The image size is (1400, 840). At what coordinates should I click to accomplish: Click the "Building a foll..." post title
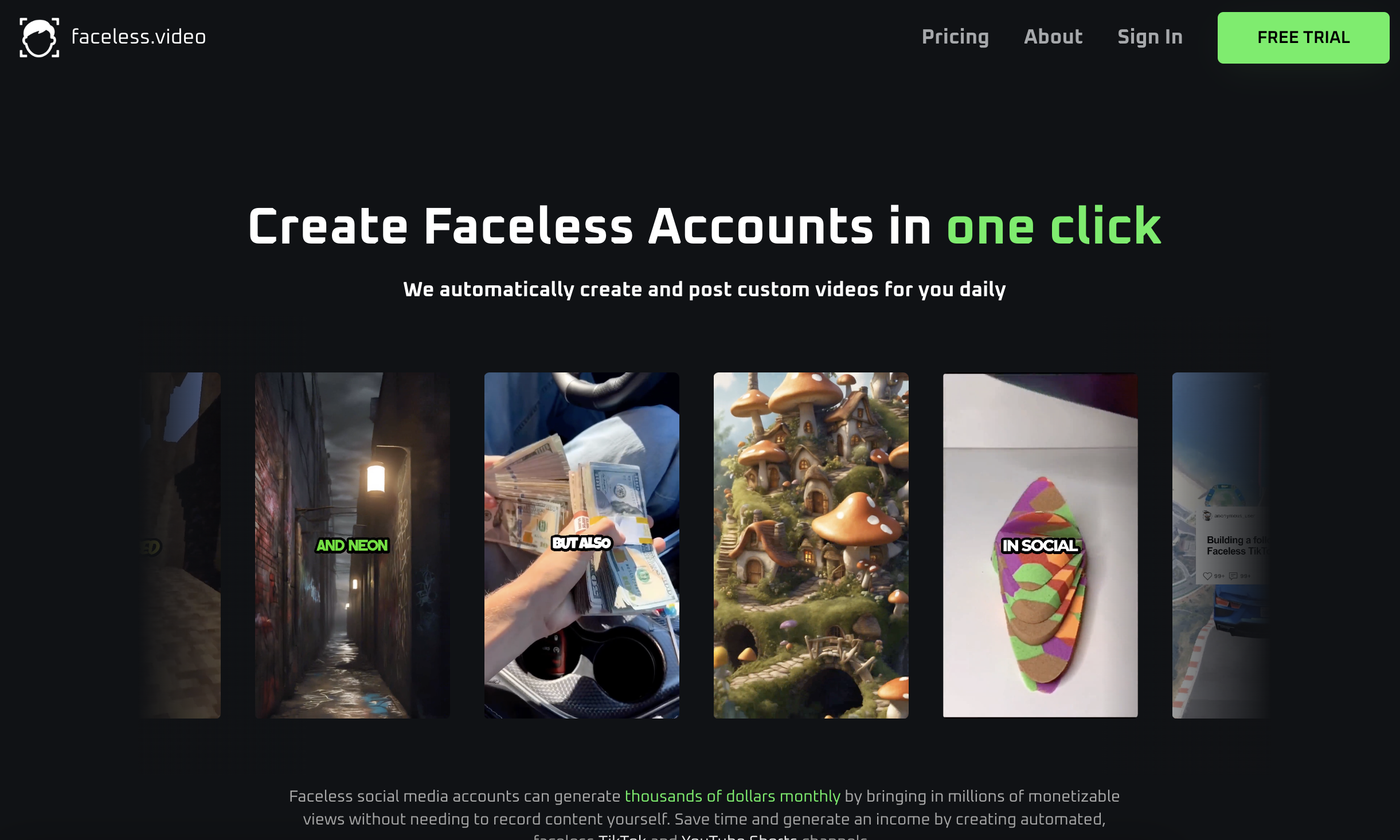[x=1237, y=545]
